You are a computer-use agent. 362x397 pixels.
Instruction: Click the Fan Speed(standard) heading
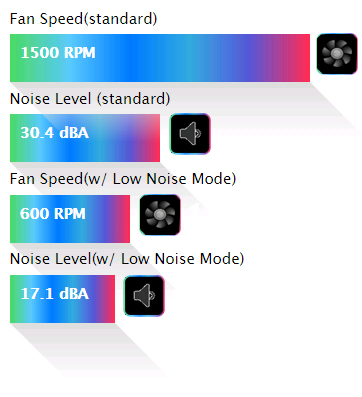[x=83, y=19]
